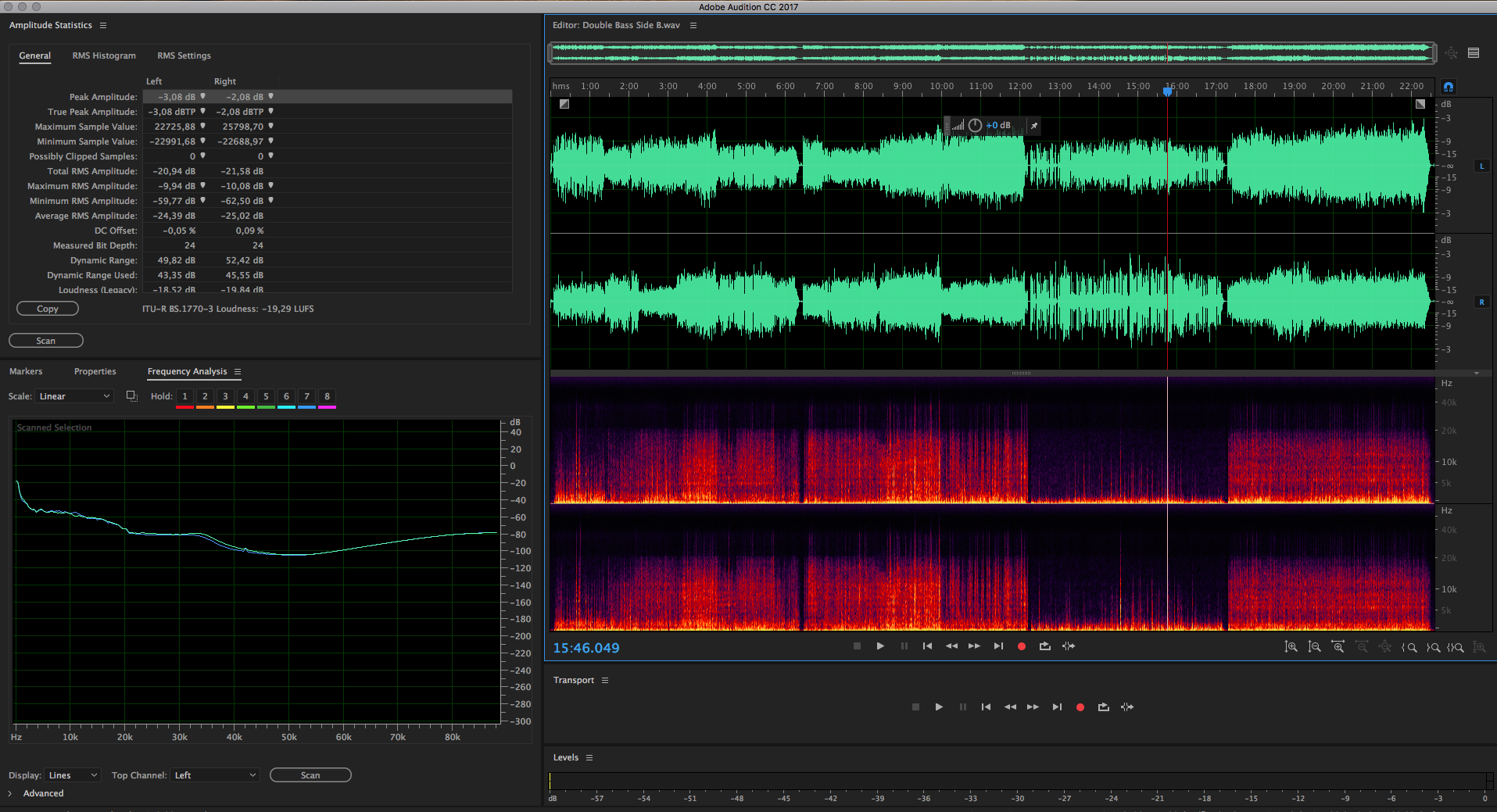
Task: Click Scan button in Frequency Analysis
Action: pyautogui.click(x=310, y=775)
